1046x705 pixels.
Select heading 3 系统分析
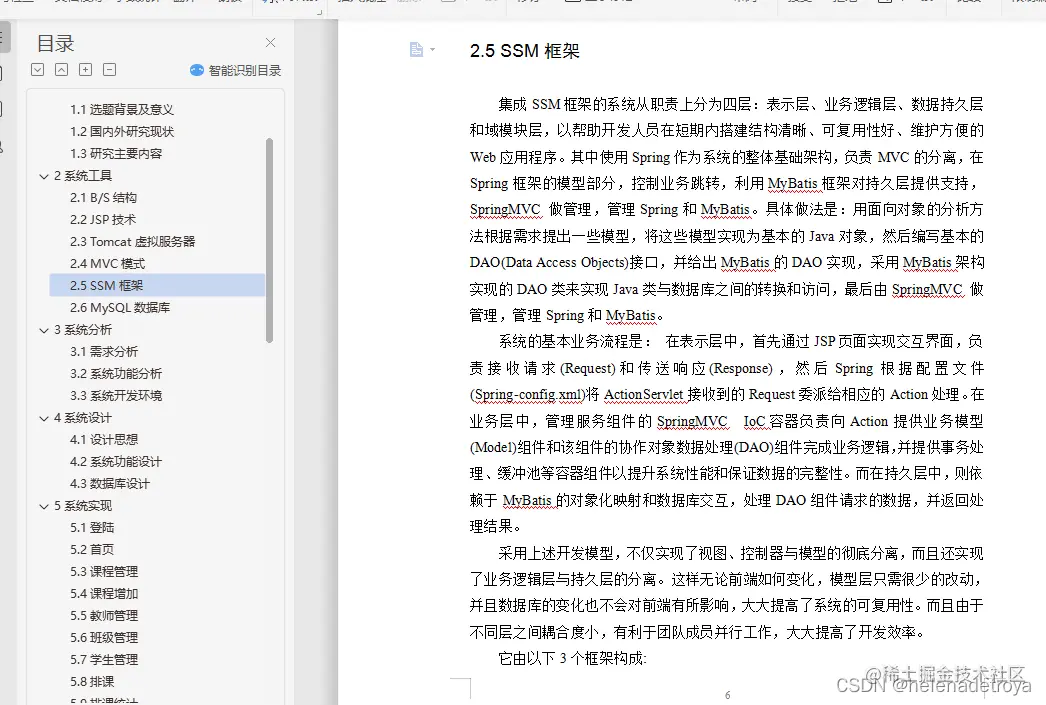coord(83,329)
